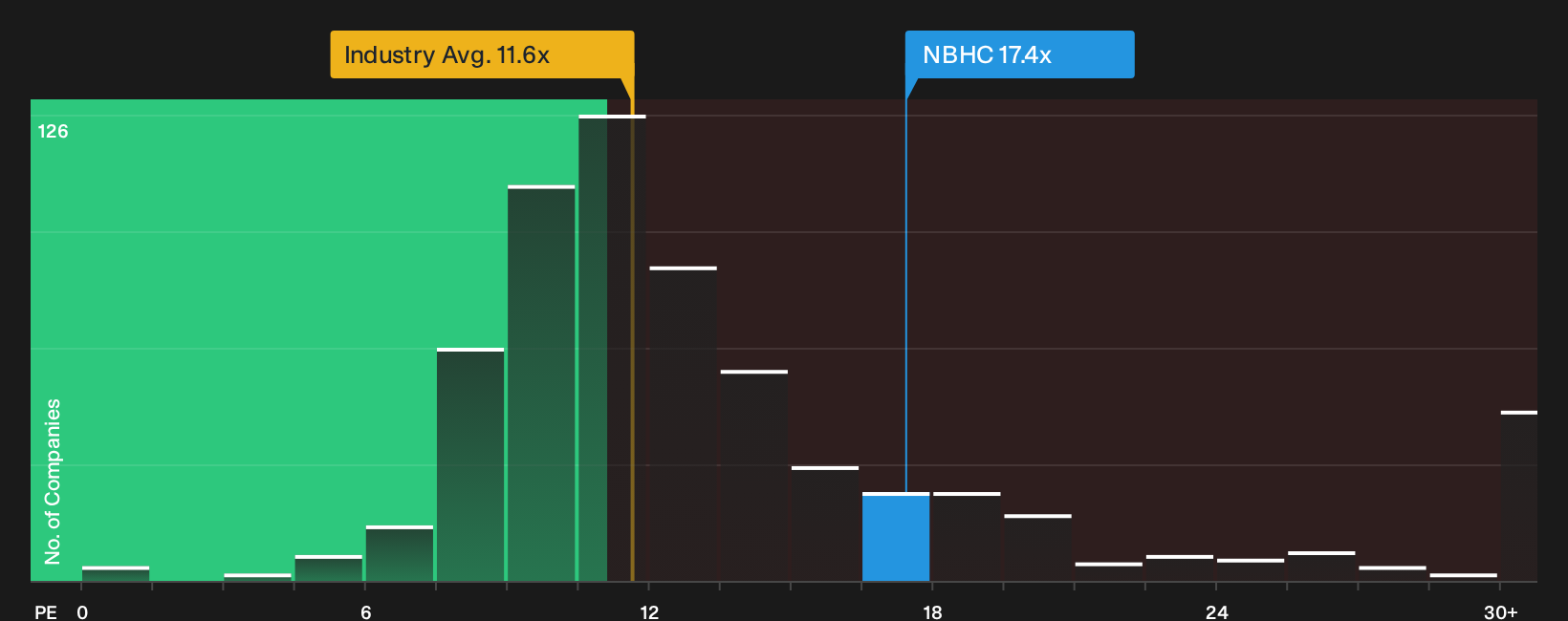Click the No. of Companies axis label
This screenshot has height=621, width=1568.
point(53,482)
